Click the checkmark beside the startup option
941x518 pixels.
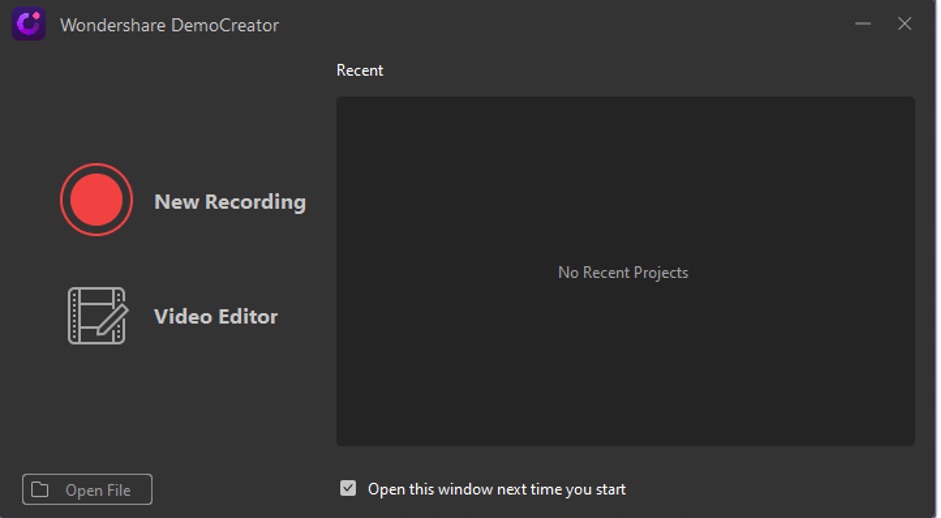pos(348,489)
